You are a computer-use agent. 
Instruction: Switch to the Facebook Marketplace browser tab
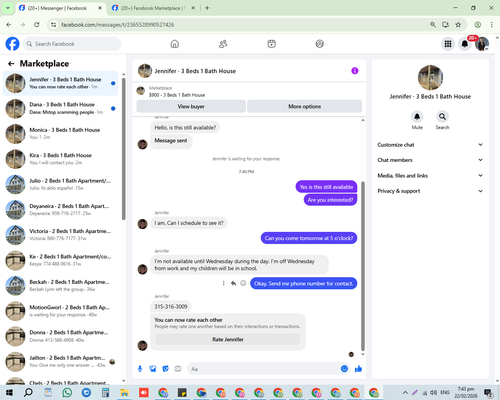153,8
